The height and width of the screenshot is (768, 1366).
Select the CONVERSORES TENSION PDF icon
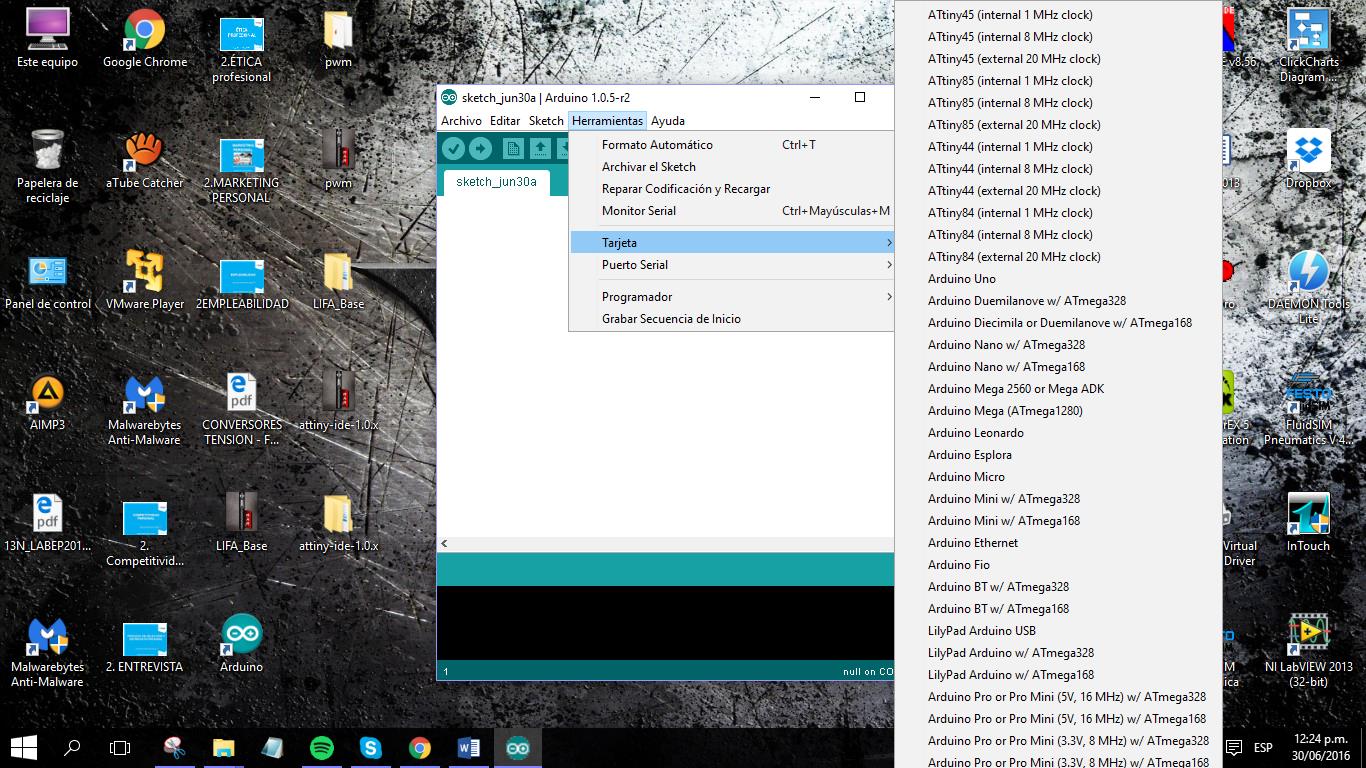pyautogui.click(x=241, y=409)
